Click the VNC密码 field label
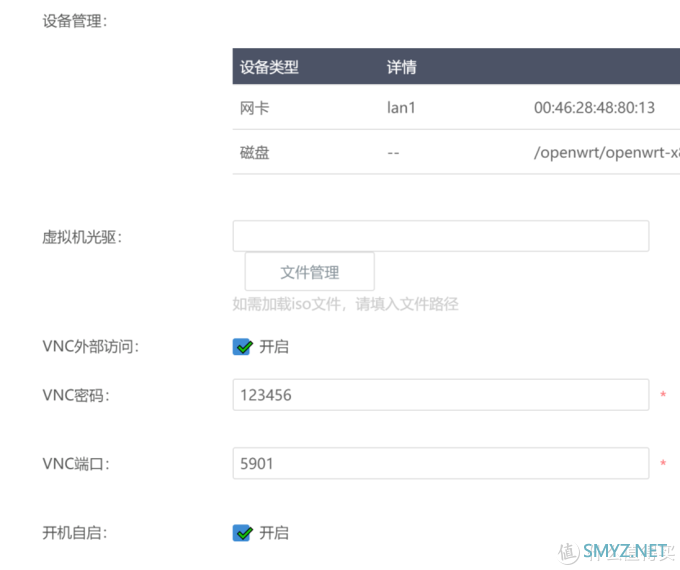The width and height of the screenshot is (680, 570). tap(75, 395)
